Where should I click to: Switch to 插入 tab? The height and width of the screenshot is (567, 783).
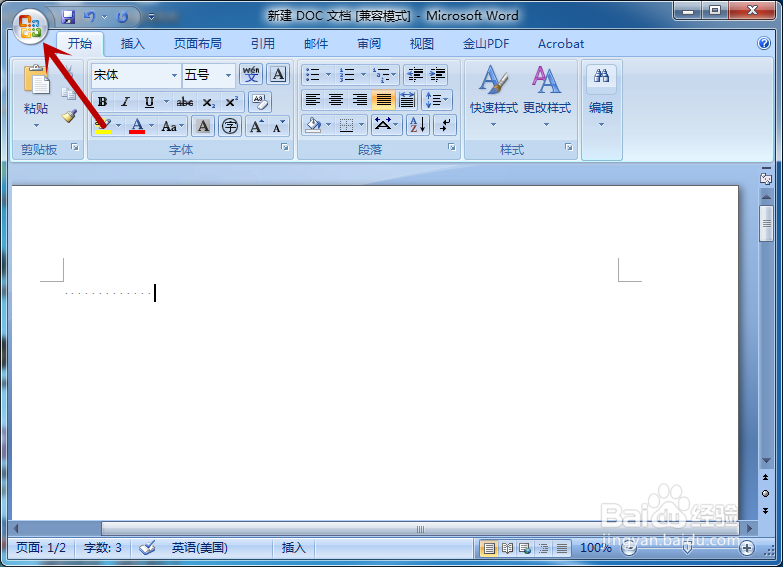pos(132,44)
